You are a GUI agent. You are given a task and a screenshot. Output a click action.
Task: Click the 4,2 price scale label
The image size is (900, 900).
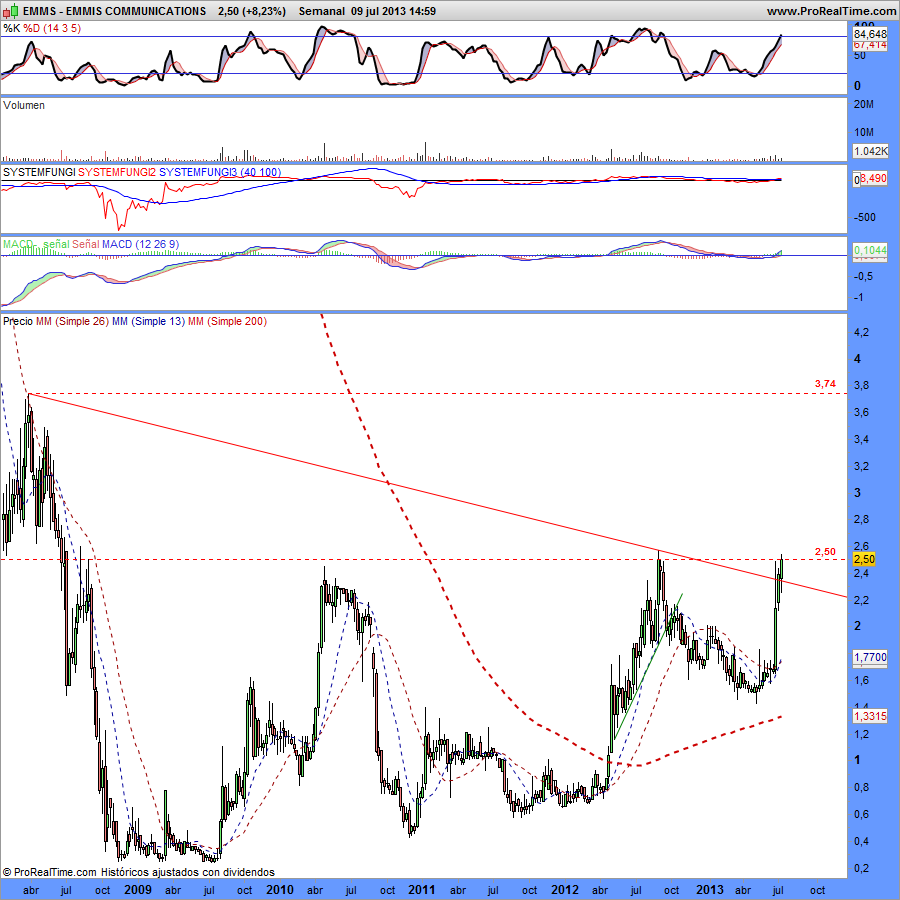(861, 332)
